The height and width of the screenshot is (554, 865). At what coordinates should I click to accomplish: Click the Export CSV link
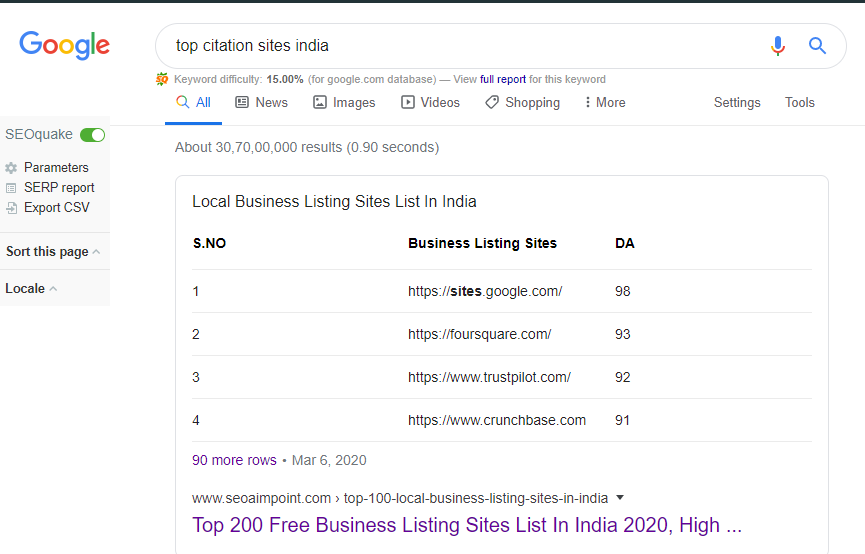(x=57, y=208)
